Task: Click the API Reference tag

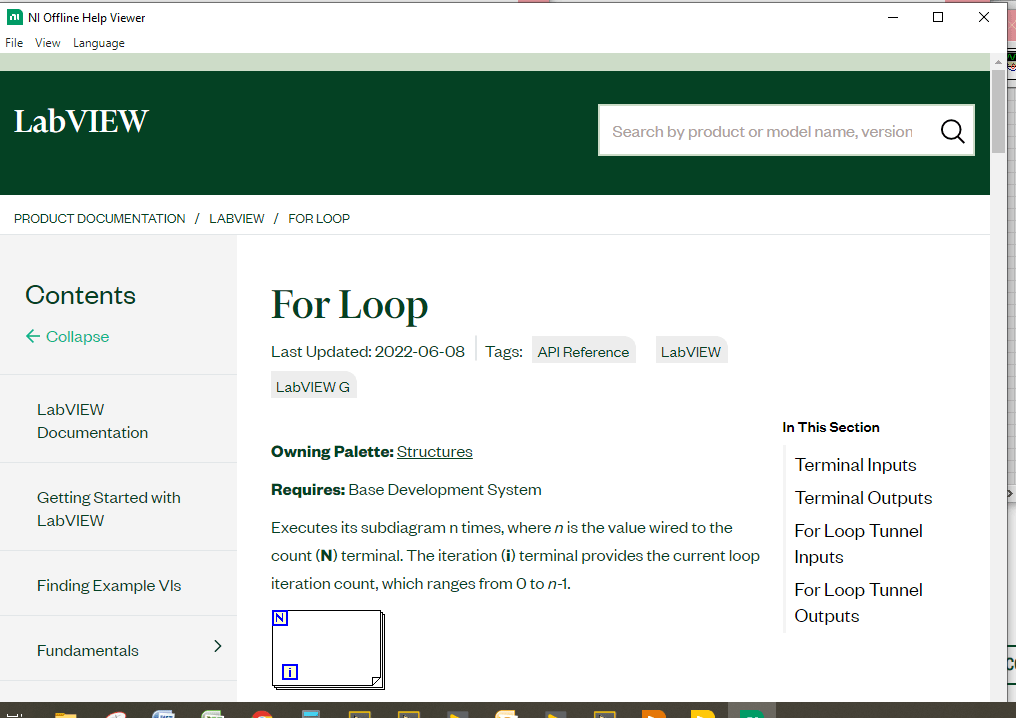Action: [583, 352]
